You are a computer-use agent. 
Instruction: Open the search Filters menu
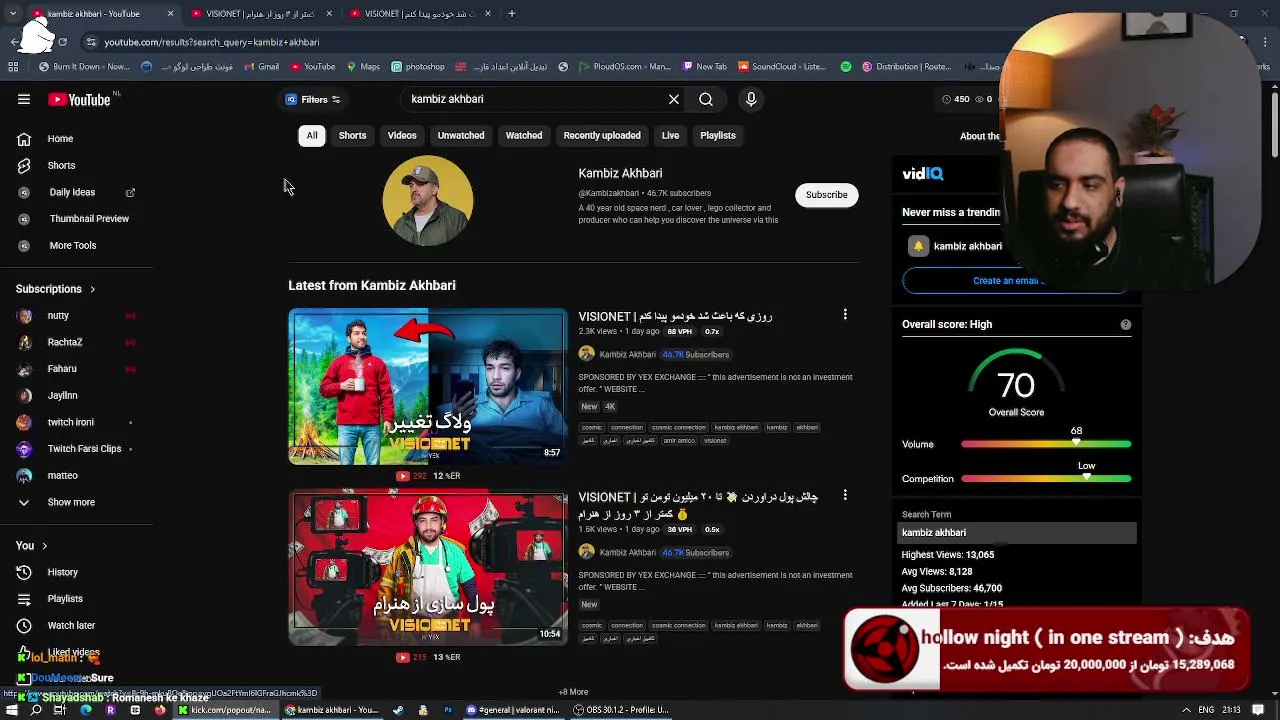[x=314, y=99]
